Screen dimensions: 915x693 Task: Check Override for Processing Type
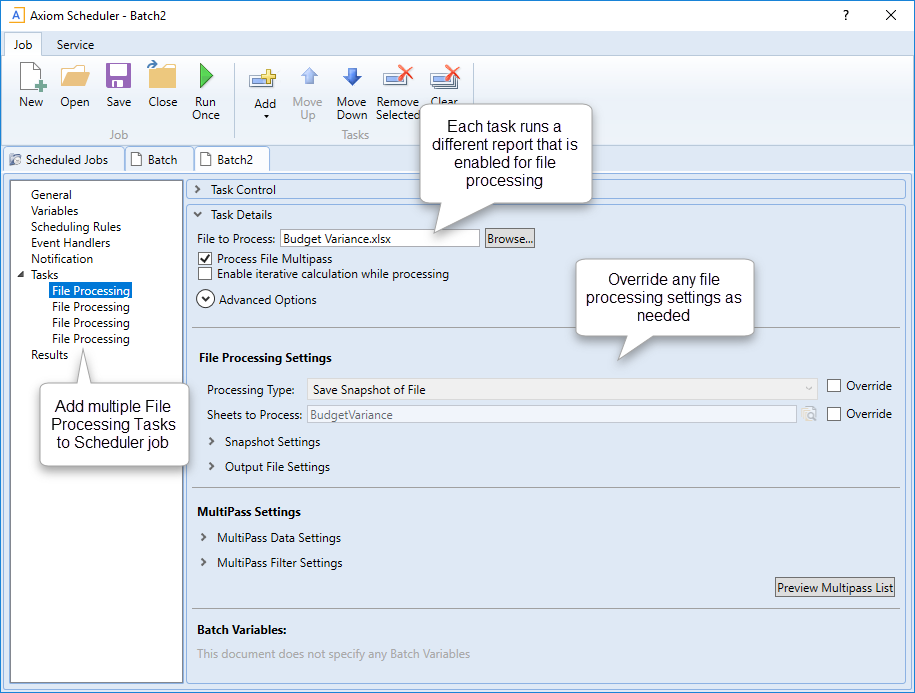pos(834,386)
